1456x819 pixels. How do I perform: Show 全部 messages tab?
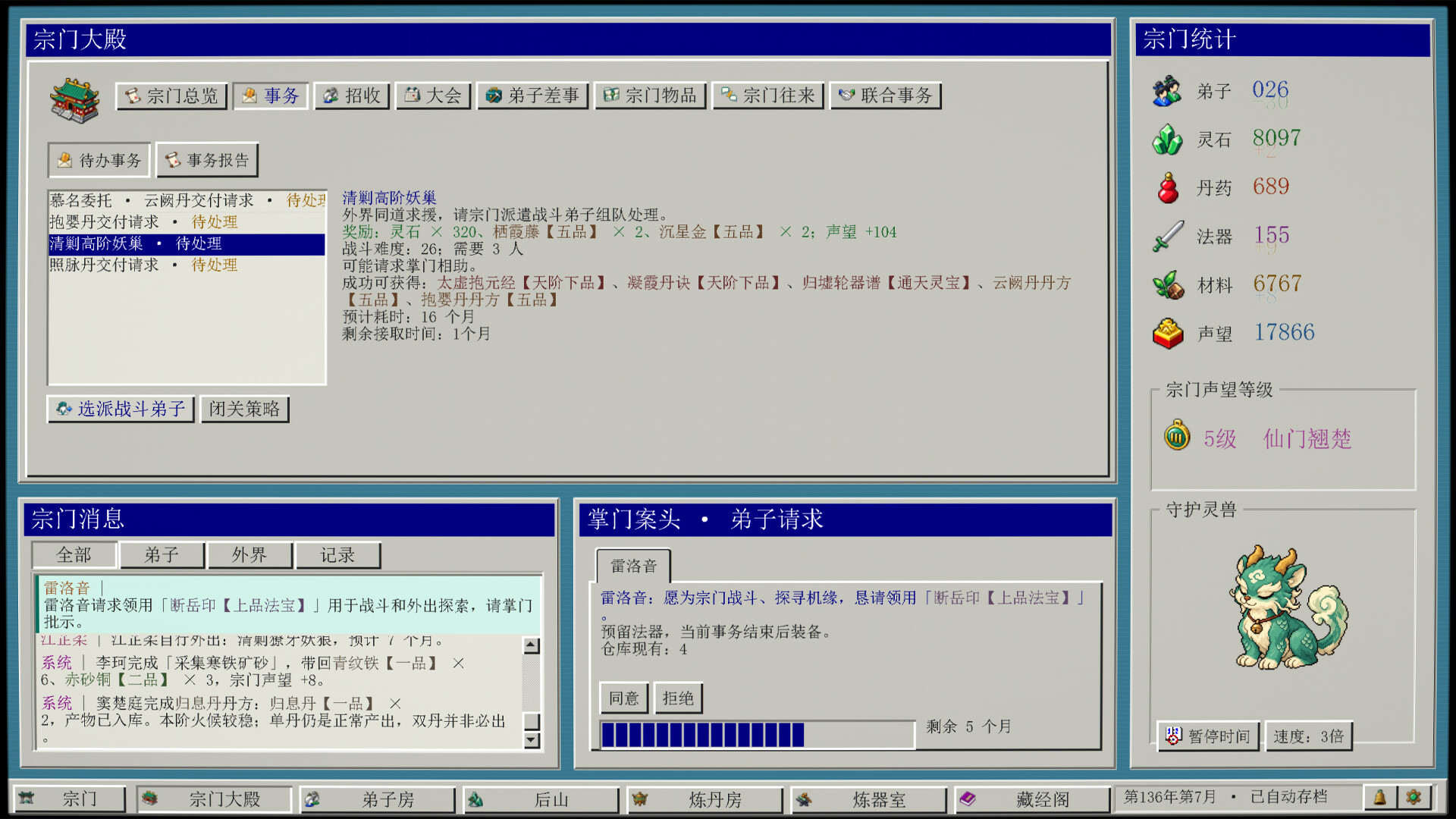[x=74, y=555]
